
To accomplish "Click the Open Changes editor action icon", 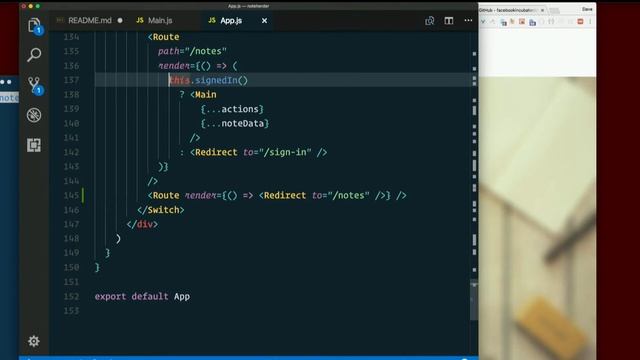I will pos(429,21).
